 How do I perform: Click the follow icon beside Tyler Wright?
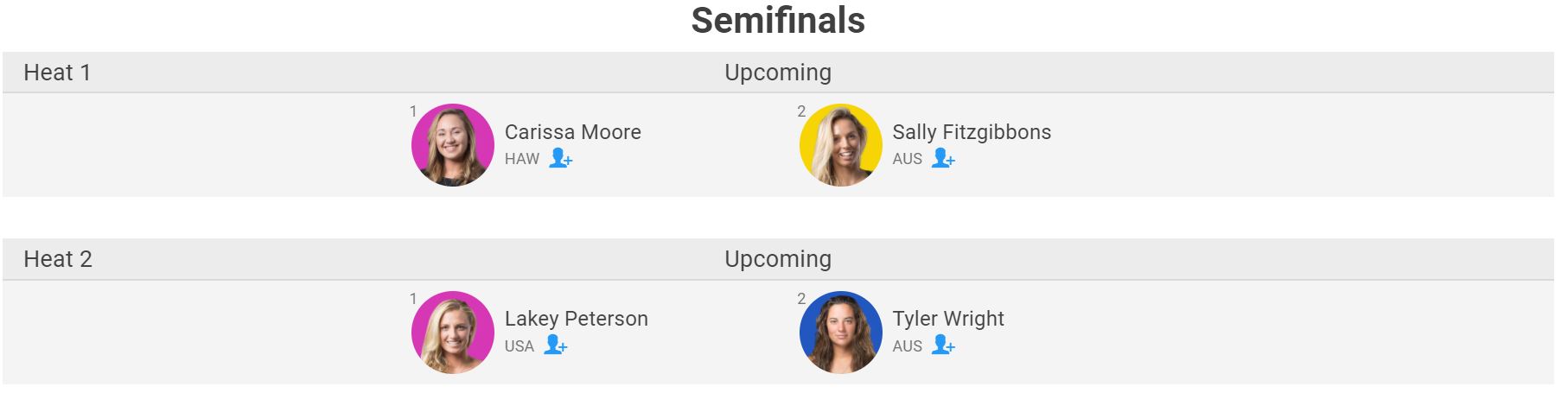942,345
